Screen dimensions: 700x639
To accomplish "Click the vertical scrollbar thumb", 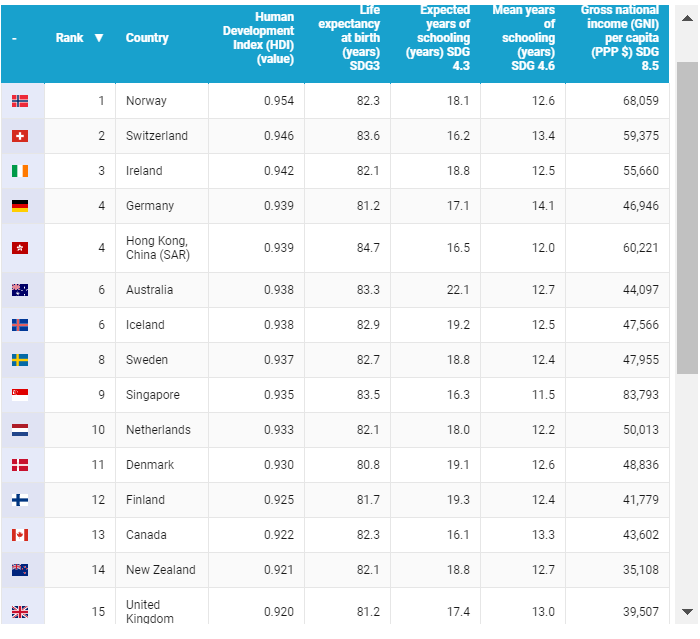I will pyautogui.click(x=687, y=218).
